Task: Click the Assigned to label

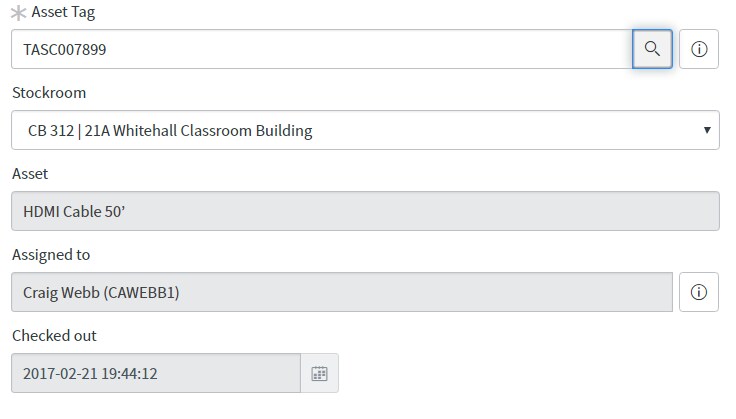Action: [51, 255]
